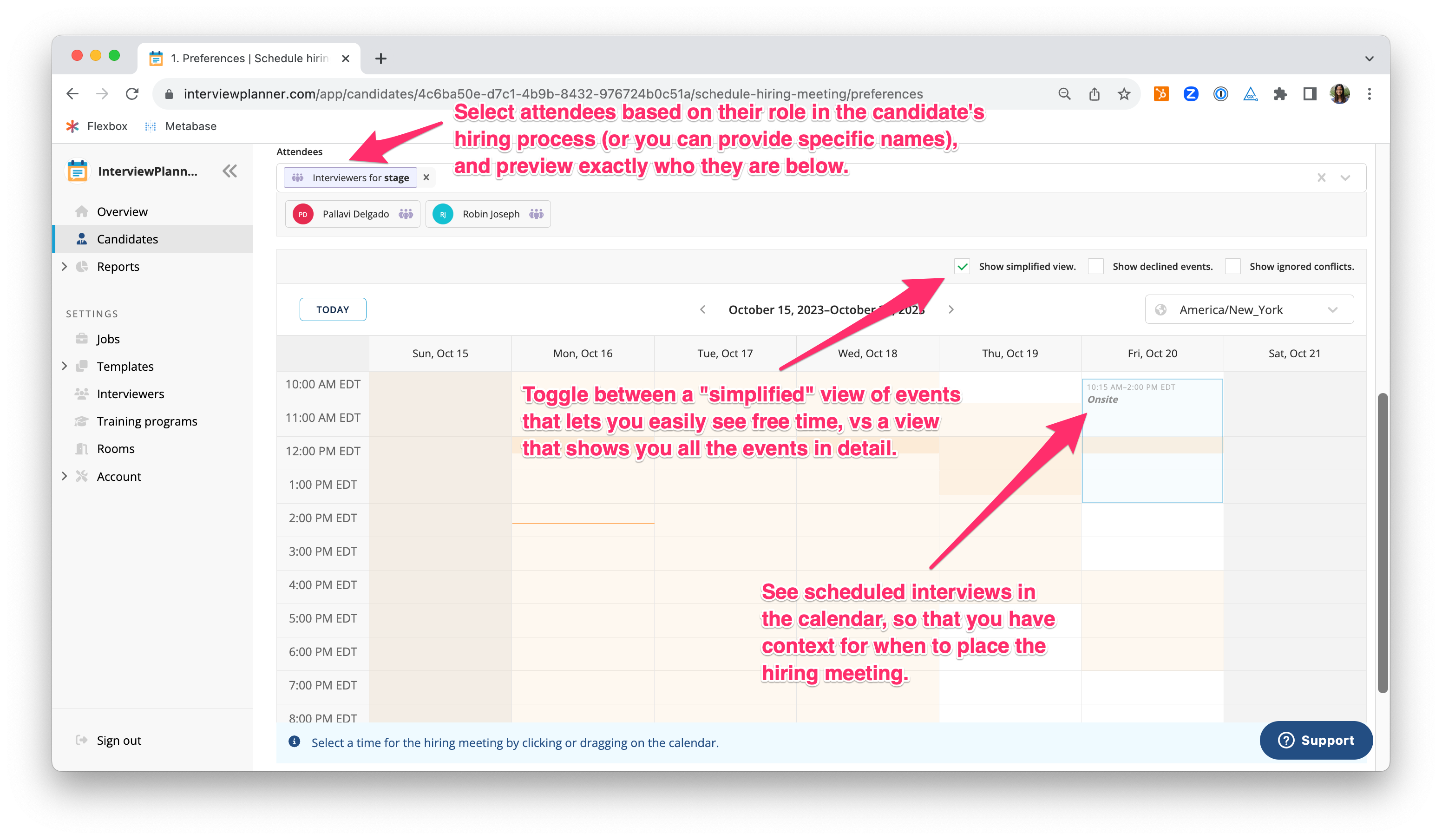
Task: Clear all attendees with X icon
Action: pyautogui.click(x=1321, y=178)
